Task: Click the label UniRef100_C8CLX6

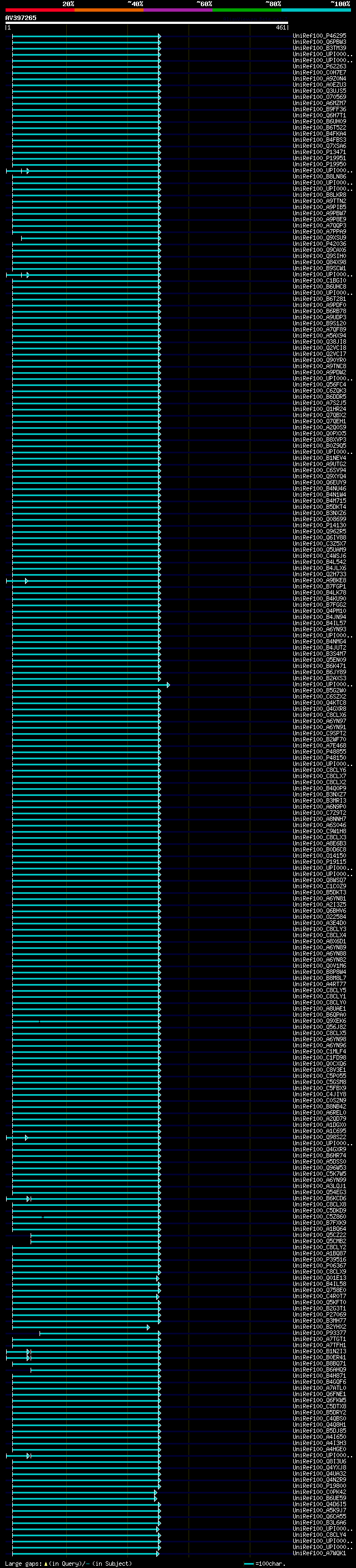Action: coord(319,715)
